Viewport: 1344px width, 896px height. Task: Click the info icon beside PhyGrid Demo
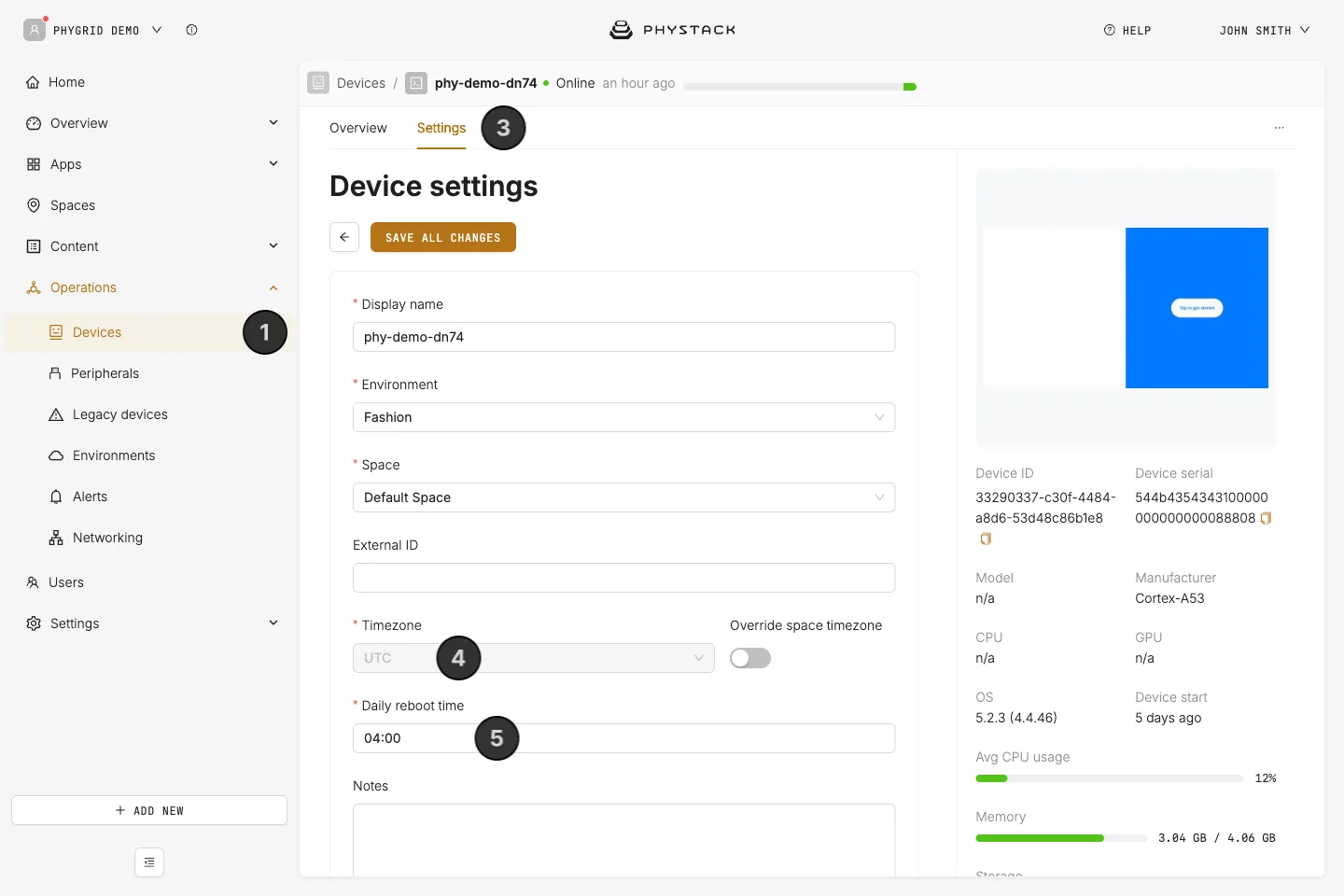pyautogui.click(x=191, y=30)
